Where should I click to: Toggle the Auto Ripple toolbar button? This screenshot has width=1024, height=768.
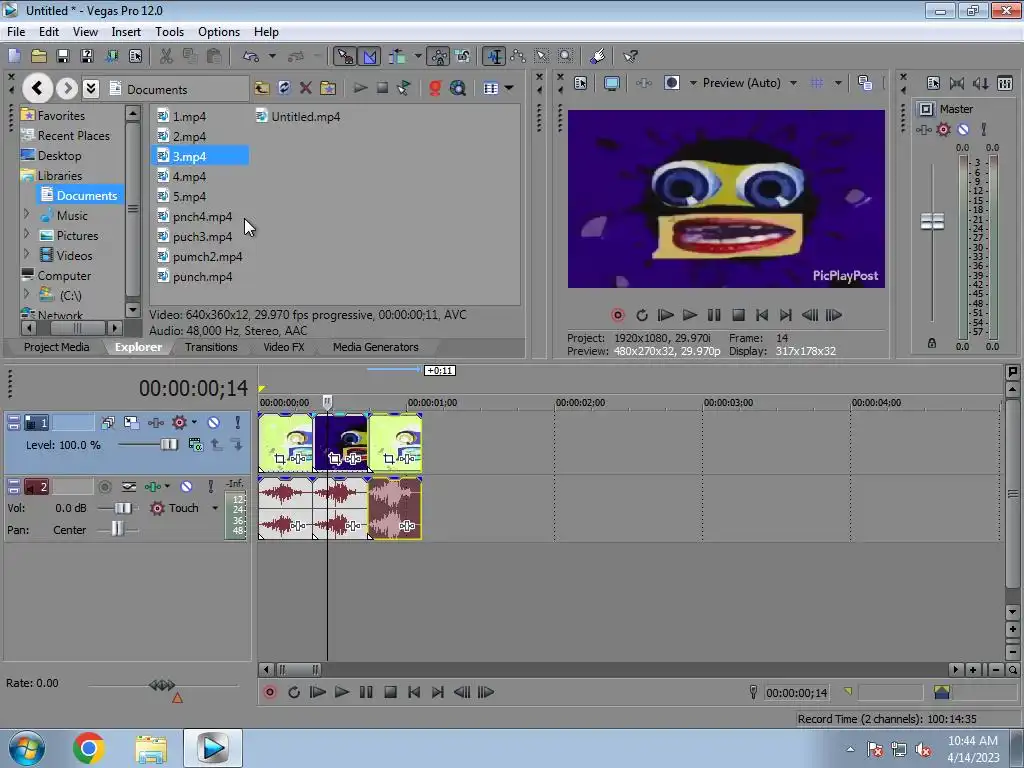tap(397, 56)
